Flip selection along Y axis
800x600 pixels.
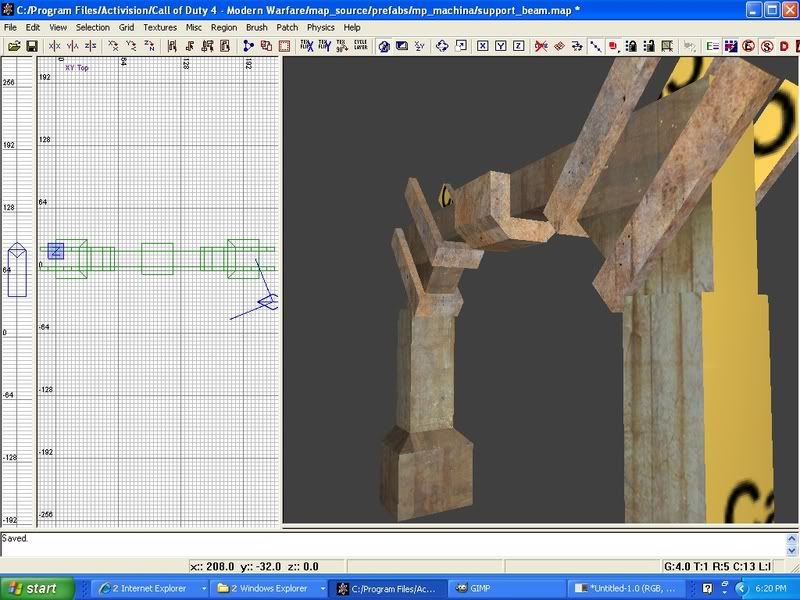coord(72,46)
